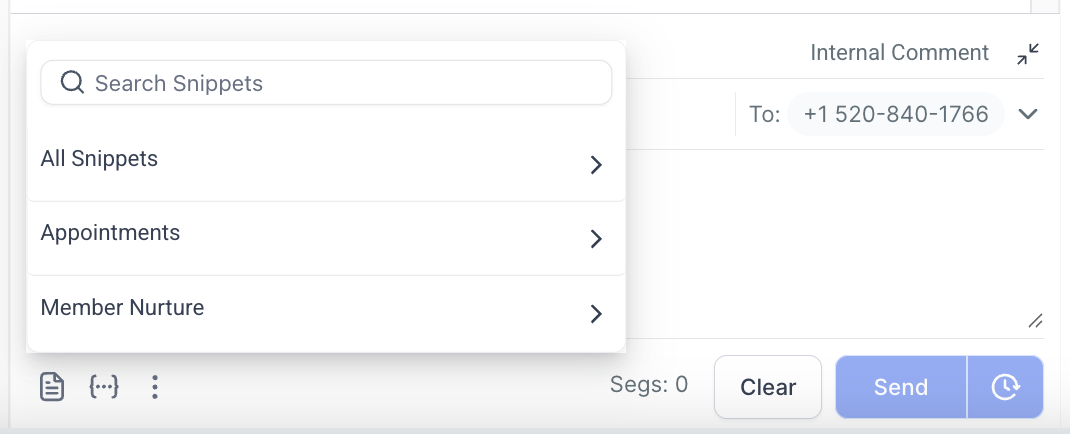Open the snippets document icon
The height and width of the screenshot is (434, 1070).
(52, 386)
